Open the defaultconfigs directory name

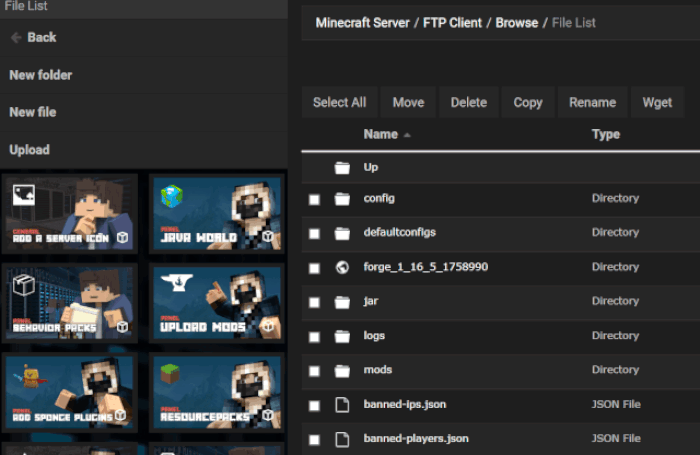click(x=400, y=232)
